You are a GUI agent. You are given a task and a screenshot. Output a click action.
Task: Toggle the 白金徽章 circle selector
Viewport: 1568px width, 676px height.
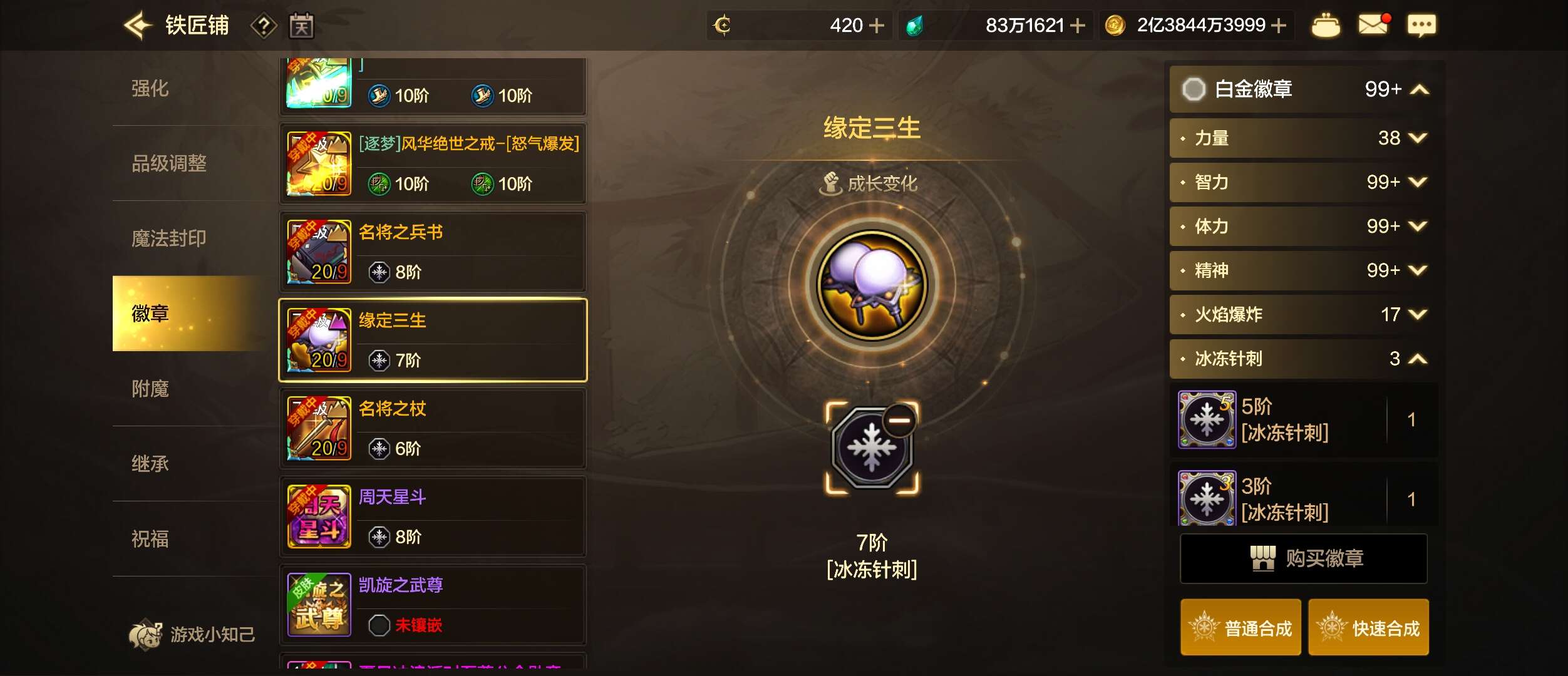[1194, 89]
